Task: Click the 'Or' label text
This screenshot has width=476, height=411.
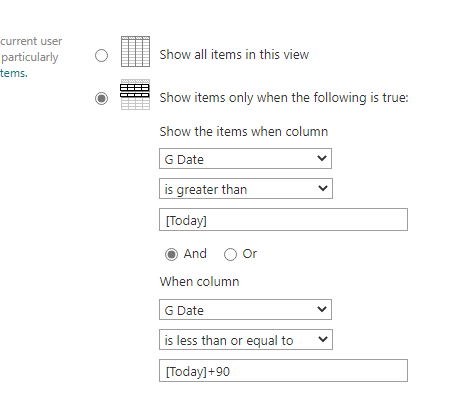Action: [250, 254]
